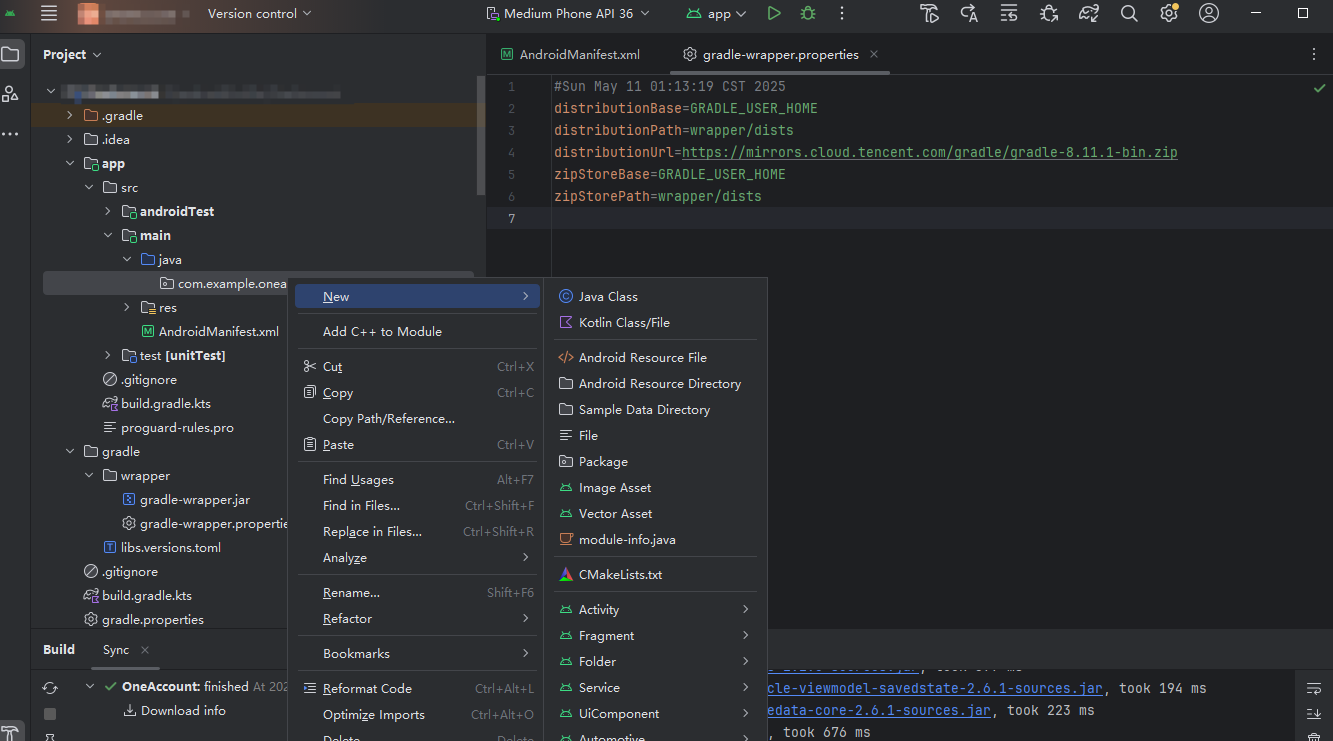
Task: Close the Sync tab in Build panel
Action: [146, 650]
